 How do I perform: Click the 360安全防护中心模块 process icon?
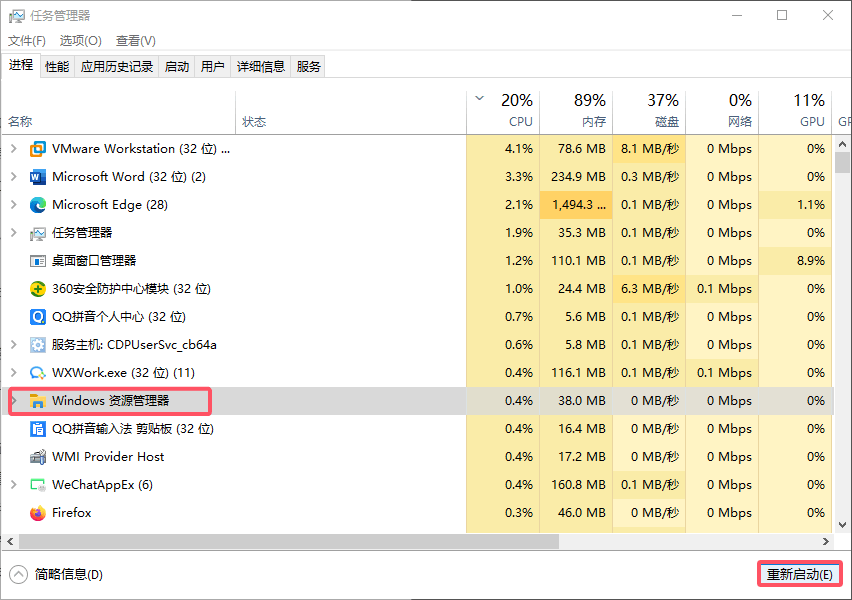click(38, 288)
